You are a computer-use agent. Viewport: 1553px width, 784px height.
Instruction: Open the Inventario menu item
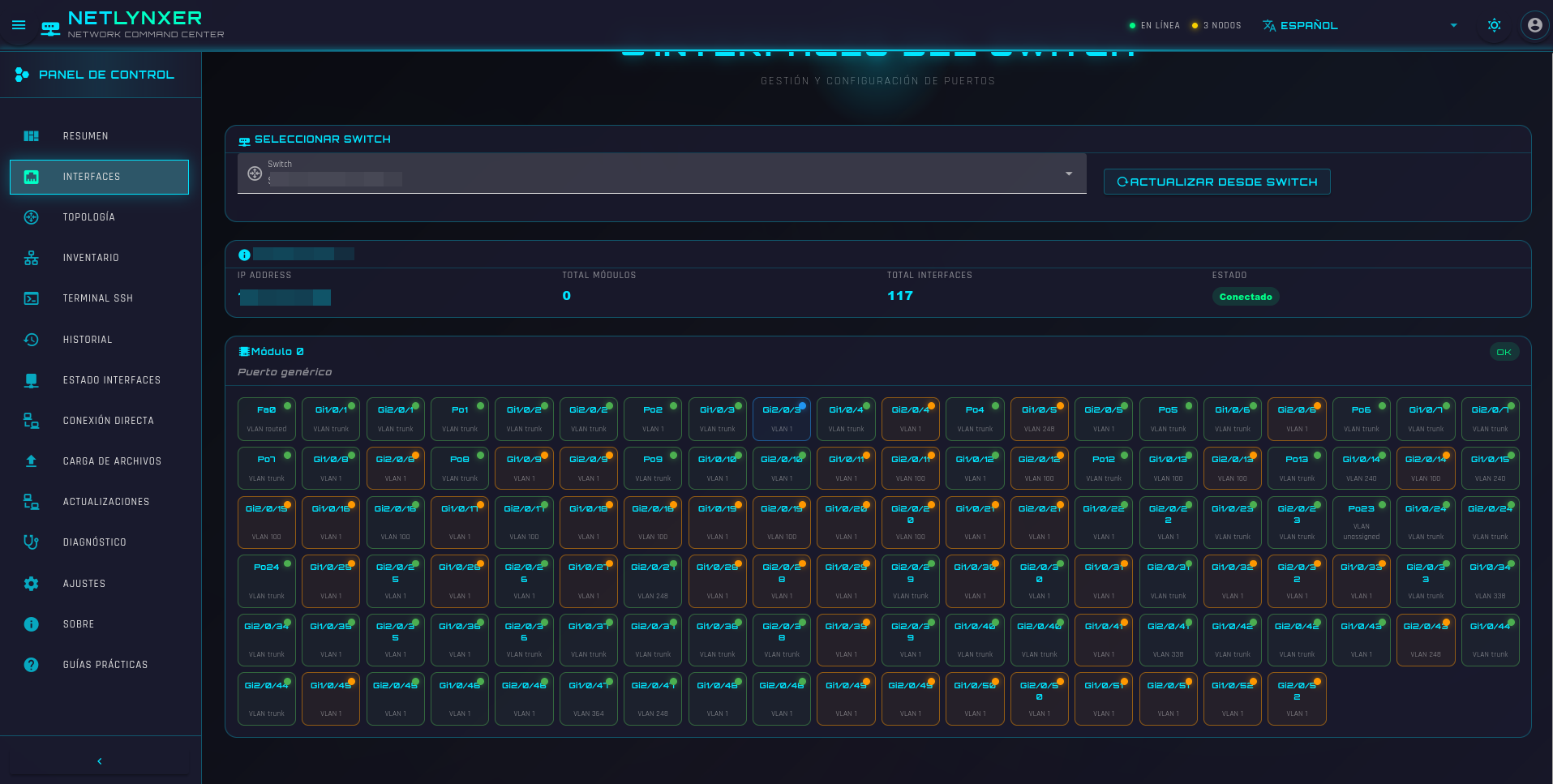[x=91, y=258]
